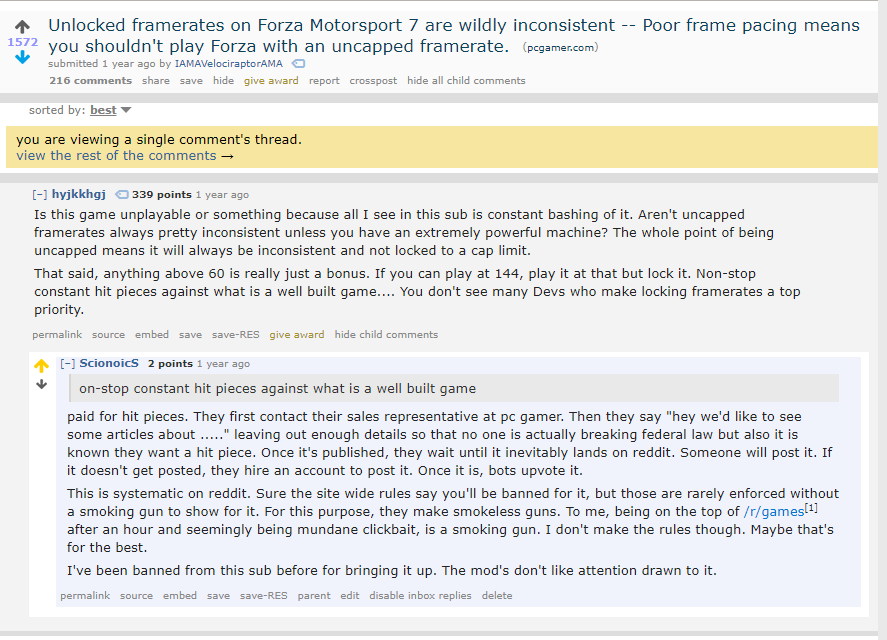The height and width of the screenshot is (640, 887).
Task: Click the tag icon beside hyjkkhgj
Action: click(122, 195)
